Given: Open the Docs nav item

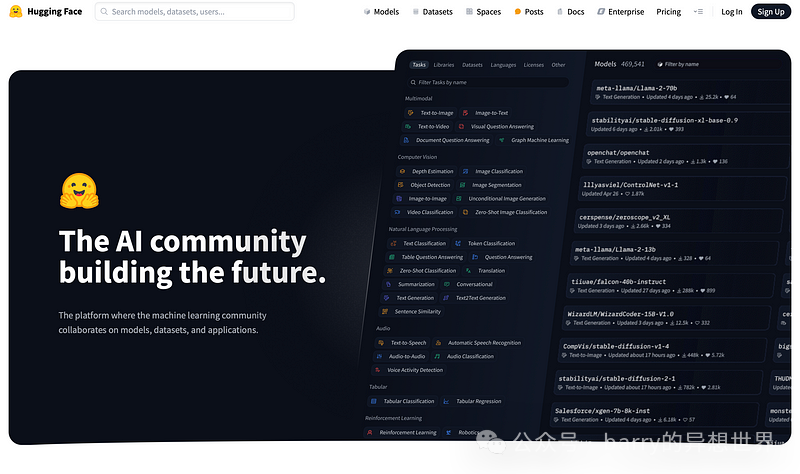Looking at the screenshot, I should tap(570, 11).
